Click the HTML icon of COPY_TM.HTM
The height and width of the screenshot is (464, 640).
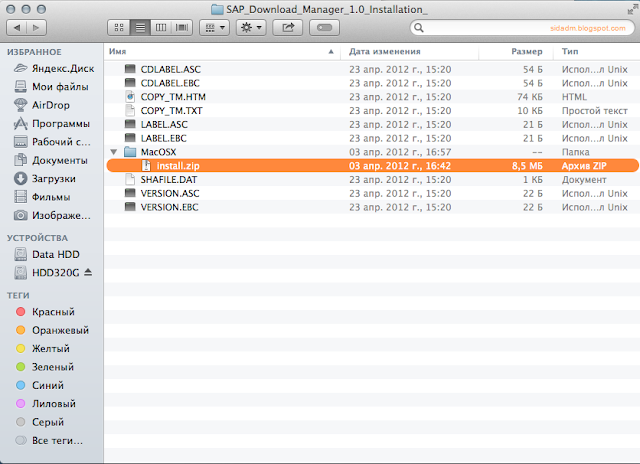130,97
